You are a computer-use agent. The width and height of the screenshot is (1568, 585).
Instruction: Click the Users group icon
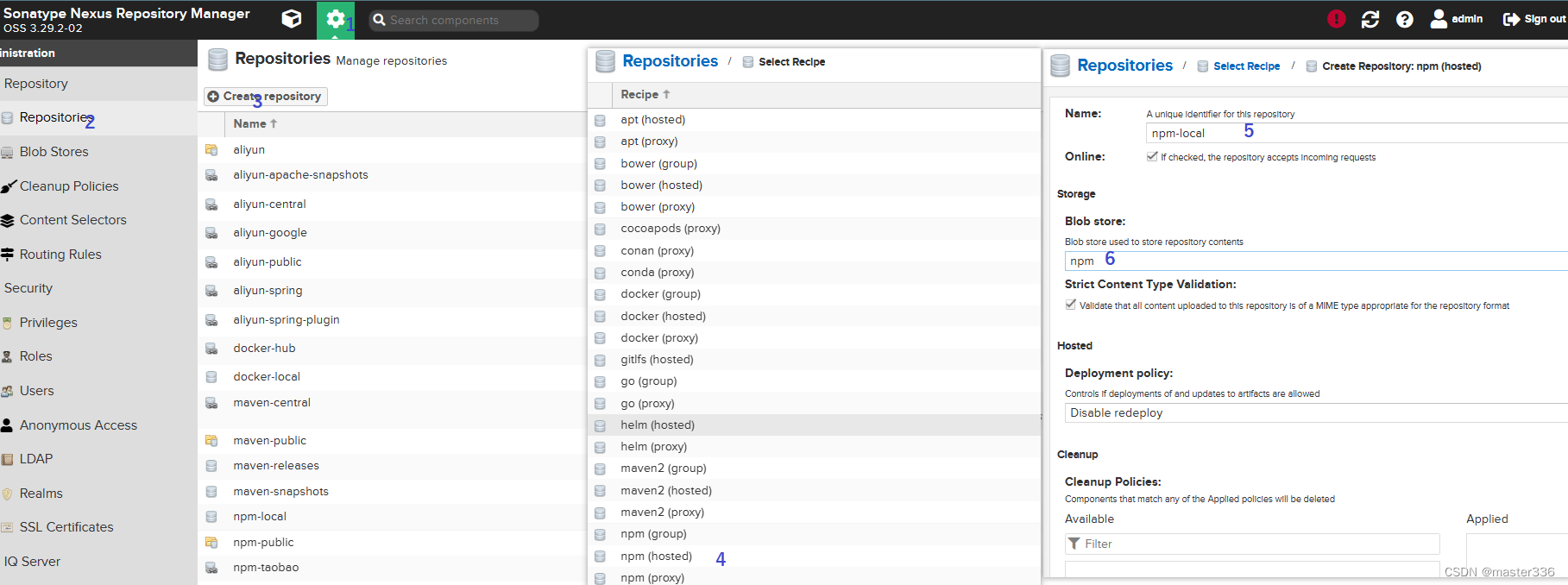7,391
